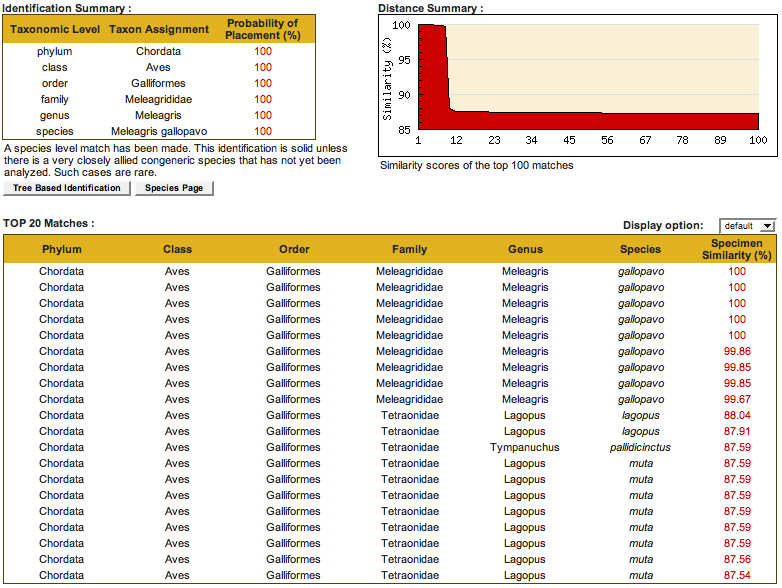Click the Tree Based Identification button
Viewport: 782px width, 588px height.
[66, 188]
